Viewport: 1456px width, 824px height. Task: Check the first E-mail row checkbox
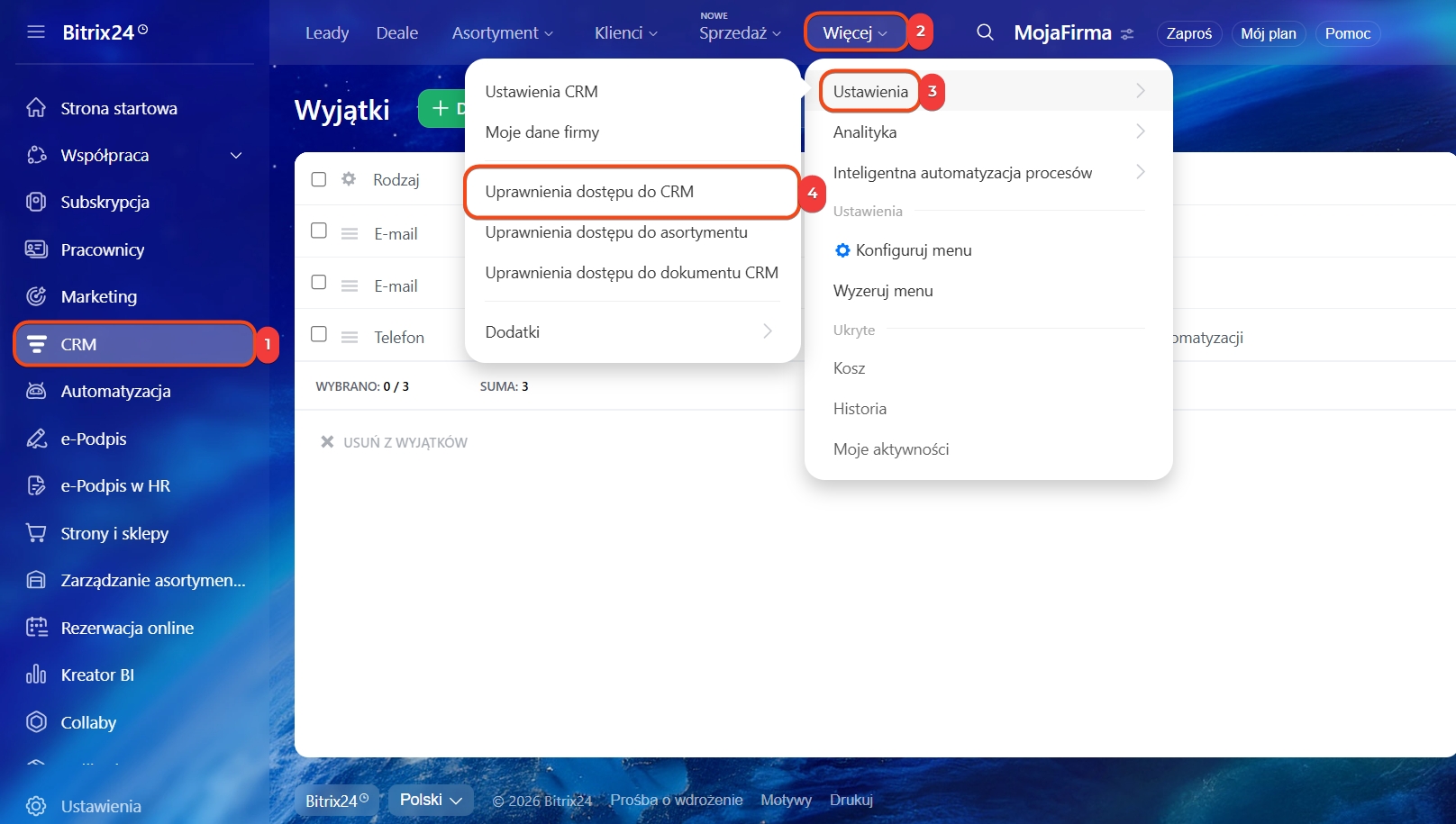(319, 231)
